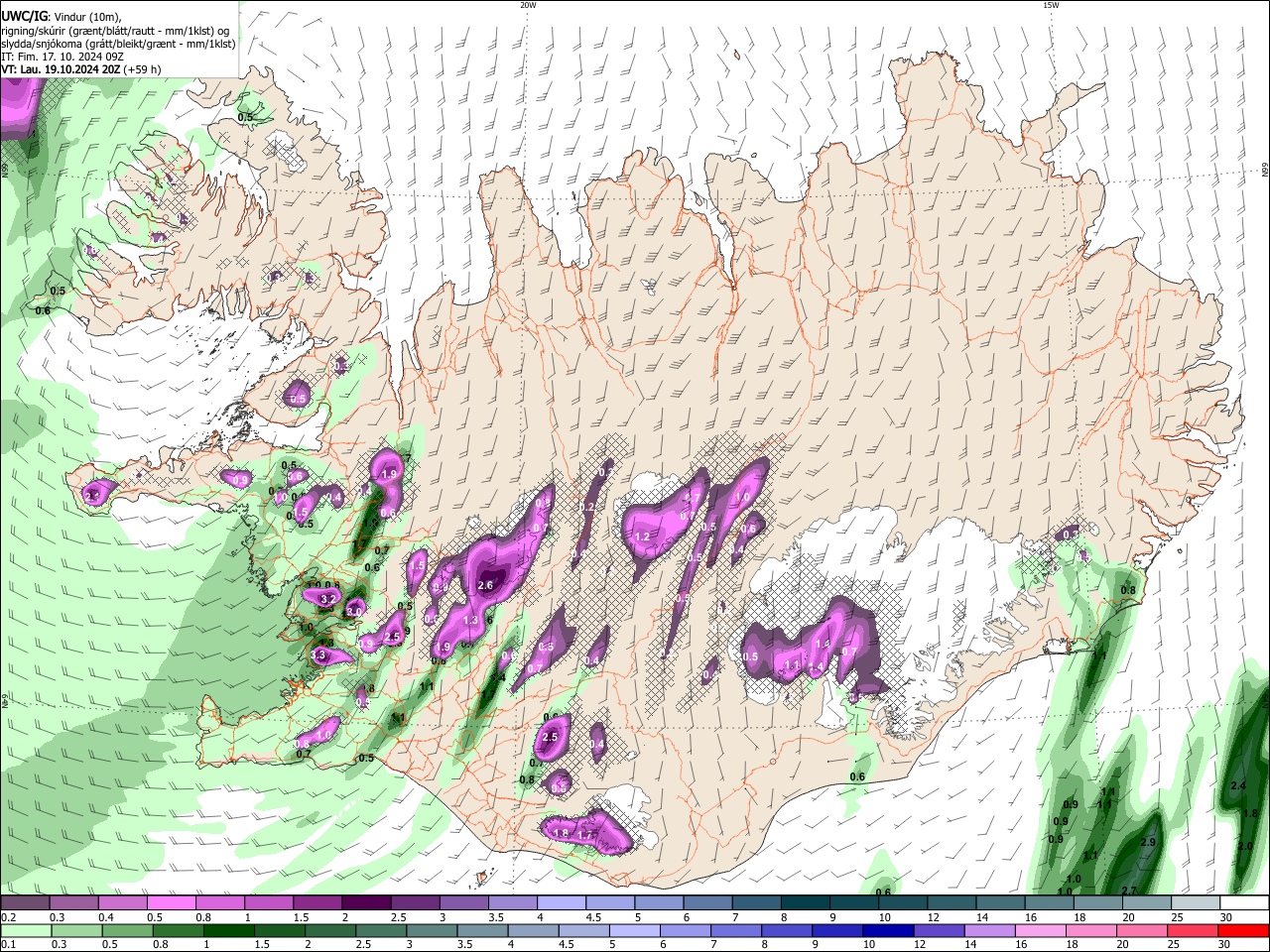Click the red swatch above 30 in rain legend
This screenshot has width=1270, height=952.
coord(1244,930)
